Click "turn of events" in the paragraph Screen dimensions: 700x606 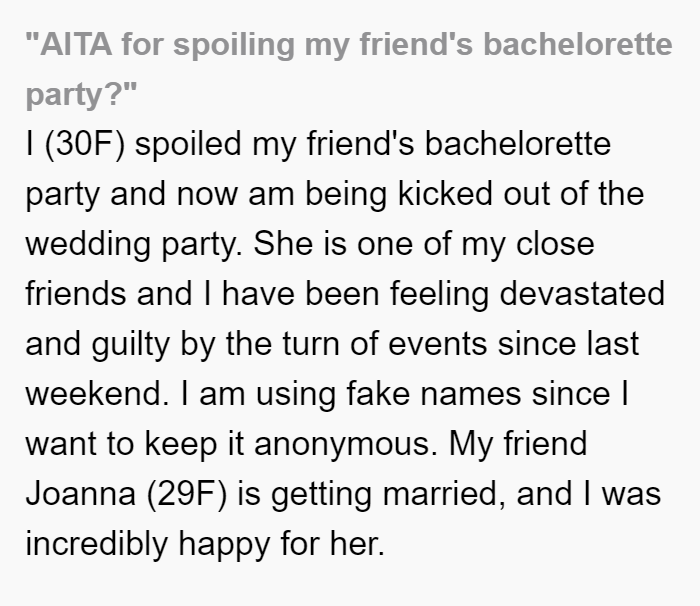point(384,344)
